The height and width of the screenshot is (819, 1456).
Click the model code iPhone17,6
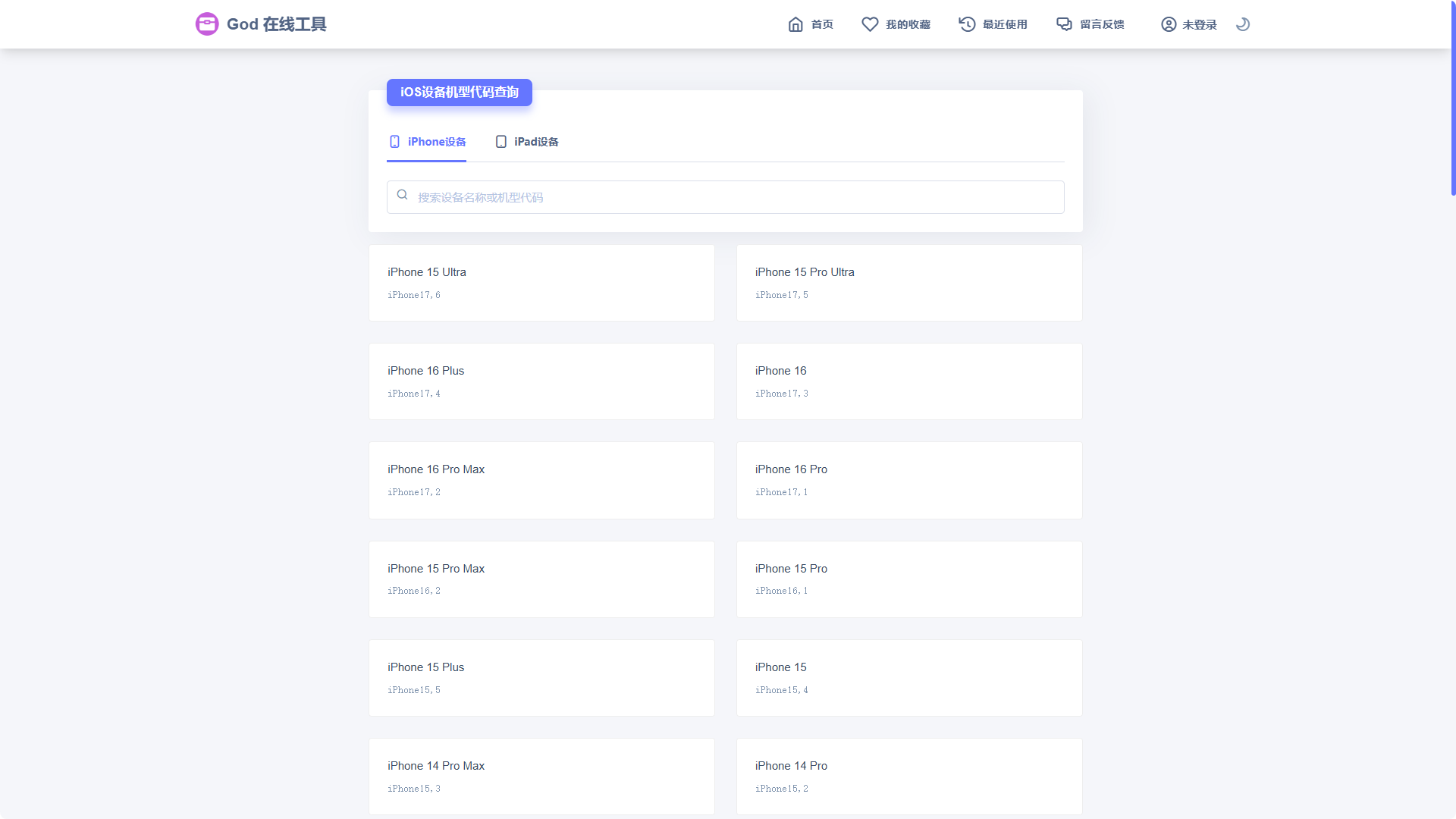tap(414, 295)
